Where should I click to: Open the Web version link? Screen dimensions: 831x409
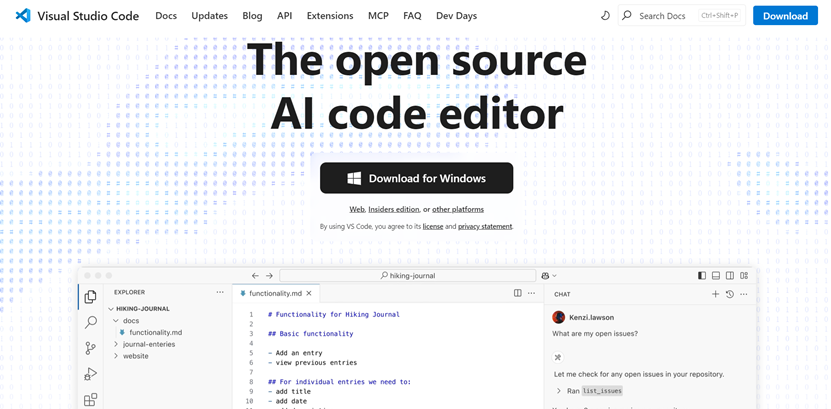tap(357, 209)
